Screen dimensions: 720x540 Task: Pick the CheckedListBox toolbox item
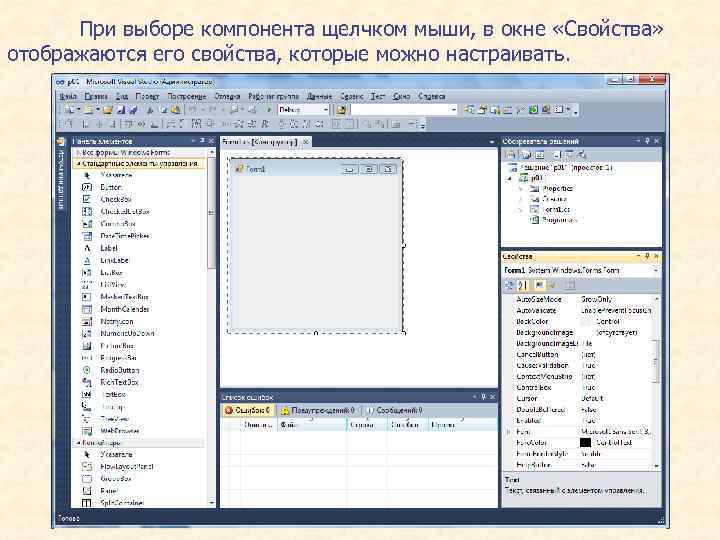click(x=124, y=212)
